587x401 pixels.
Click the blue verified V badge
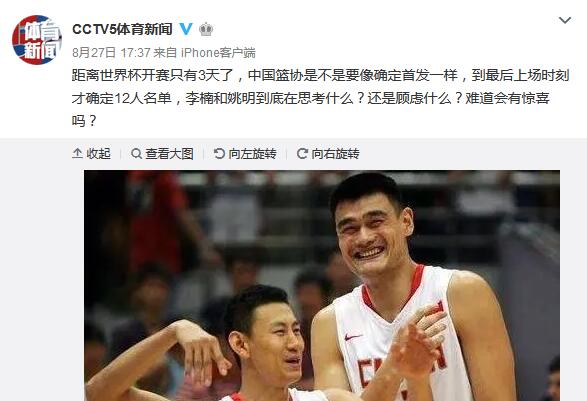pyautogui.click(x=186, y=29)
